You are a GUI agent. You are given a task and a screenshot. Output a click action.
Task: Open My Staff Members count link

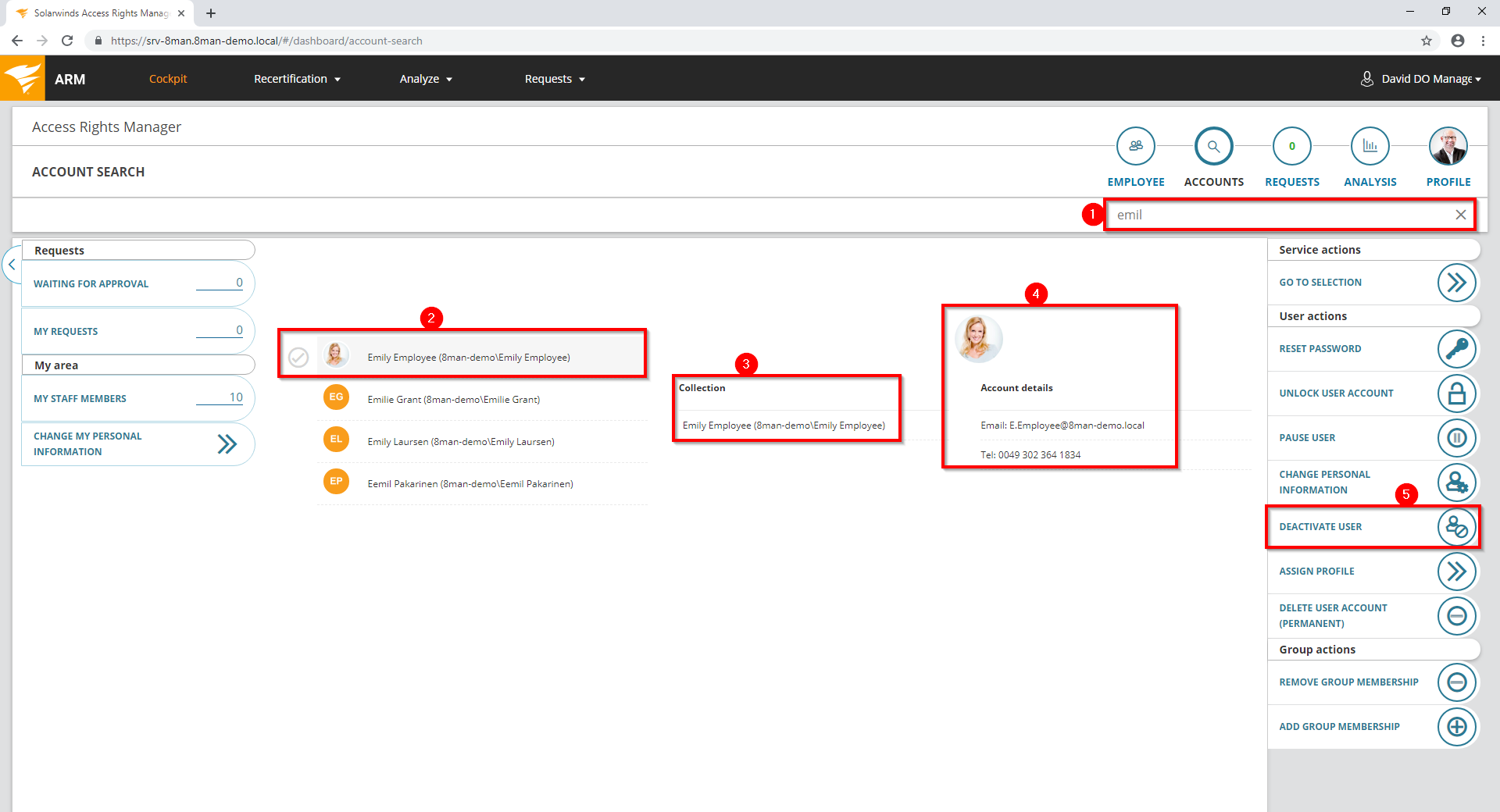pos(235,397)
